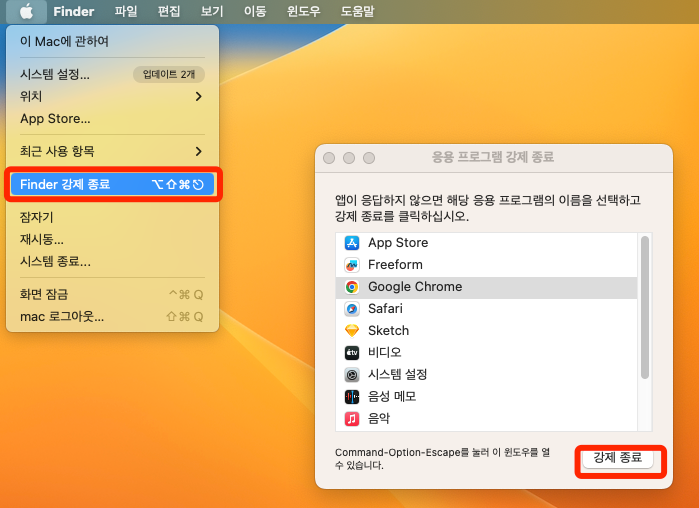Image resolution: width=699 pixels, height=508 pixels.
Task: Select 화면 잠금 menu item
Action: [x=112, y=295]
